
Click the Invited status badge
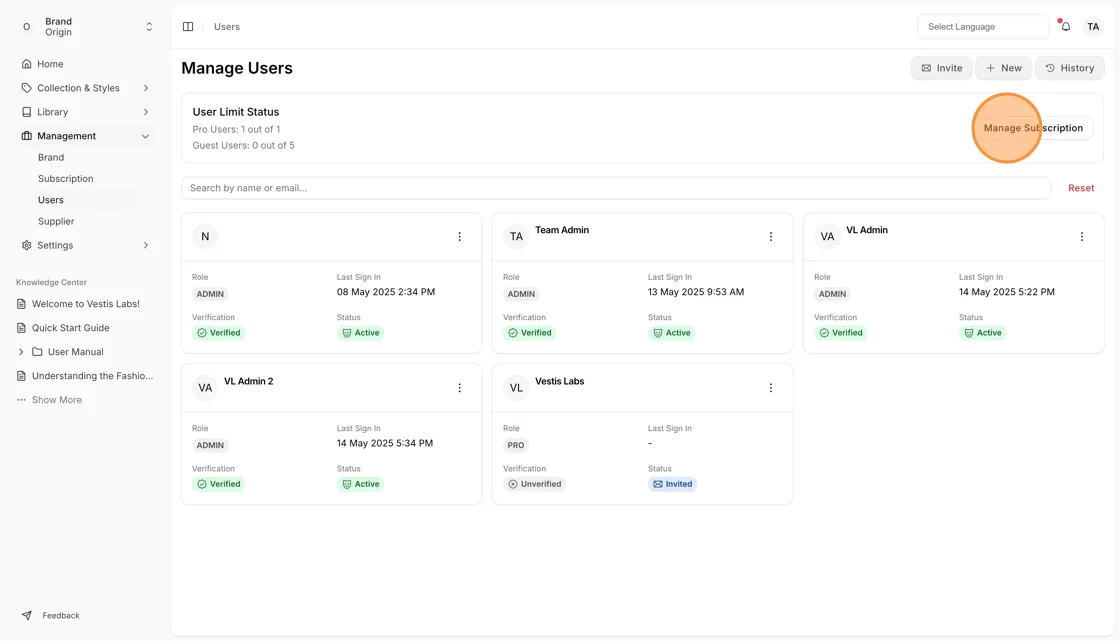[x=672, y=484]
